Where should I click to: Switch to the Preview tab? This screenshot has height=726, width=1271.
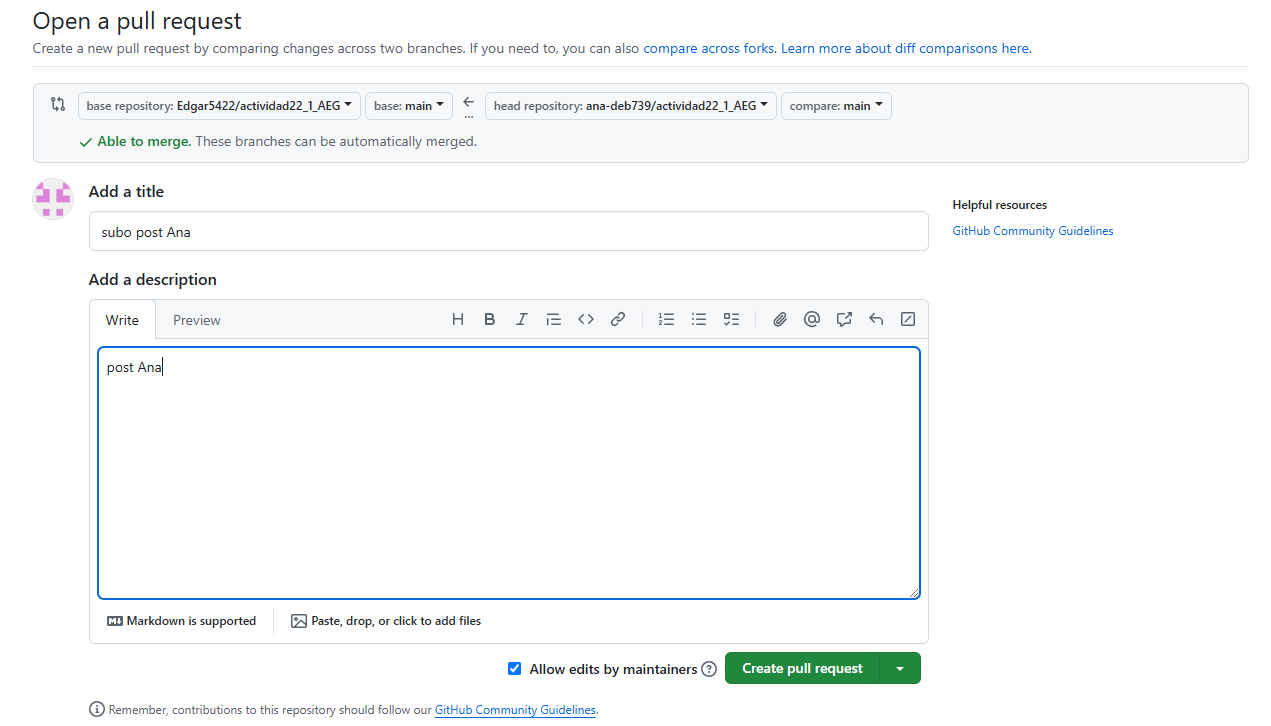click(x=196, y=320)
